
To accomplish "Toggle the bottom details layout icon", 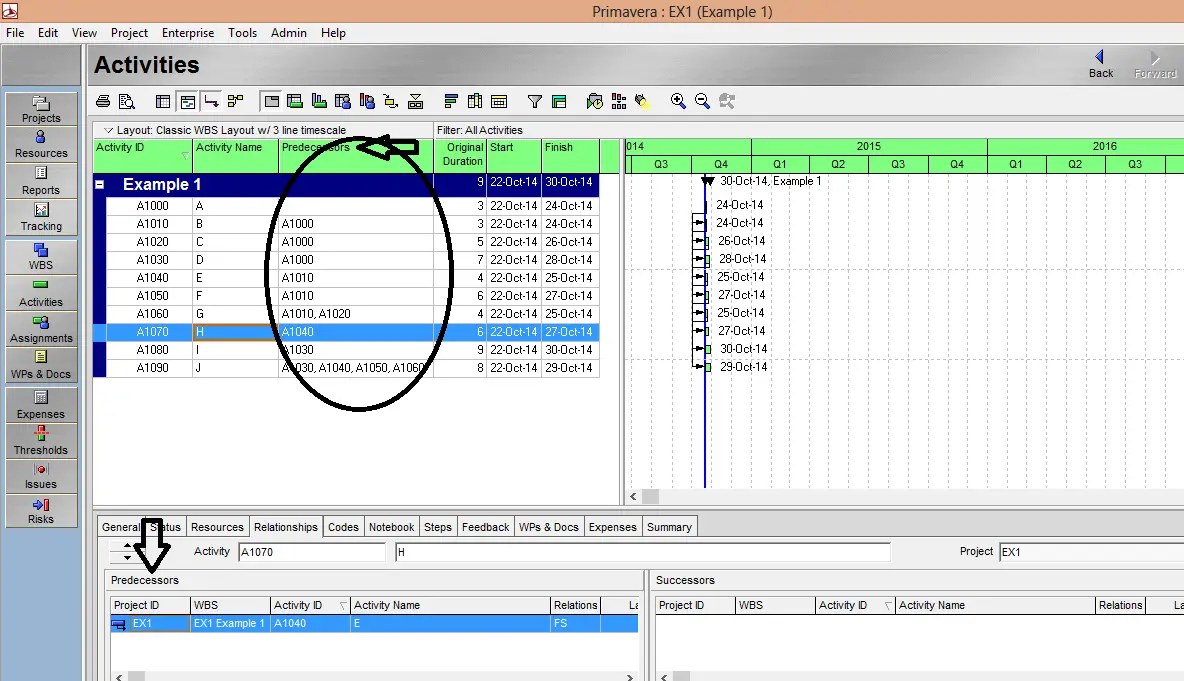I will [x=272, y=101].
